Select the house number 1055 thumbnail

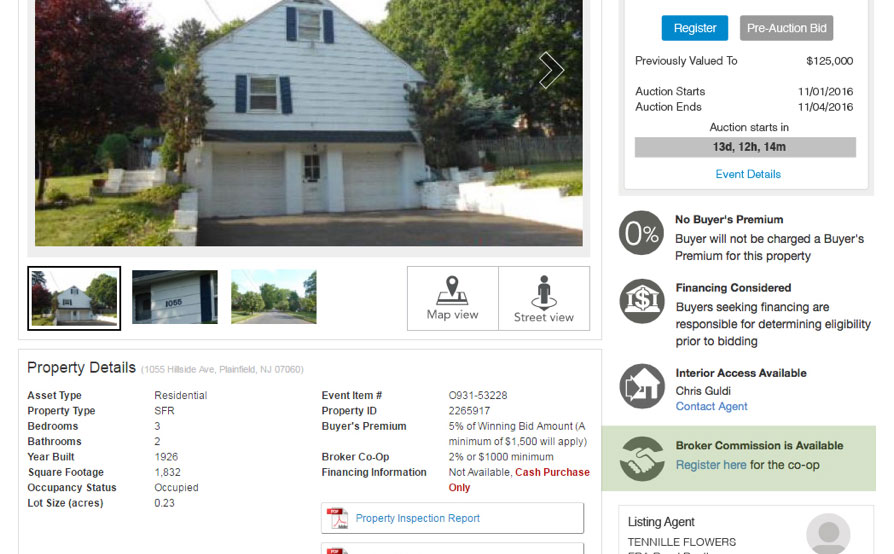click(174, 297)
